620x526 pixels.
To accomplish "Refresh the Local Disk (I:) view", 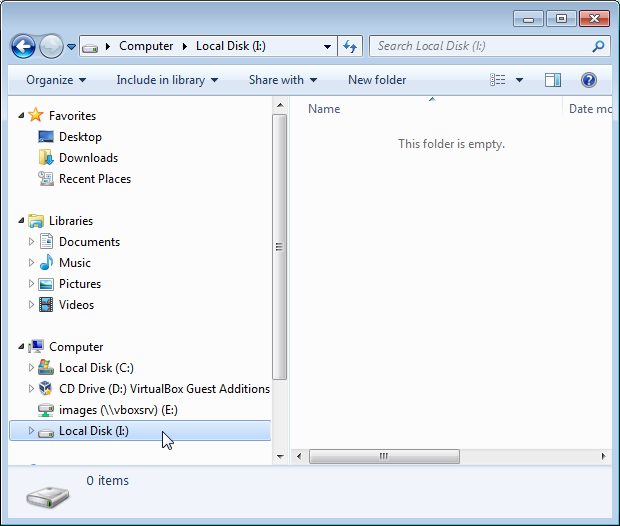I will click(350, 47).
